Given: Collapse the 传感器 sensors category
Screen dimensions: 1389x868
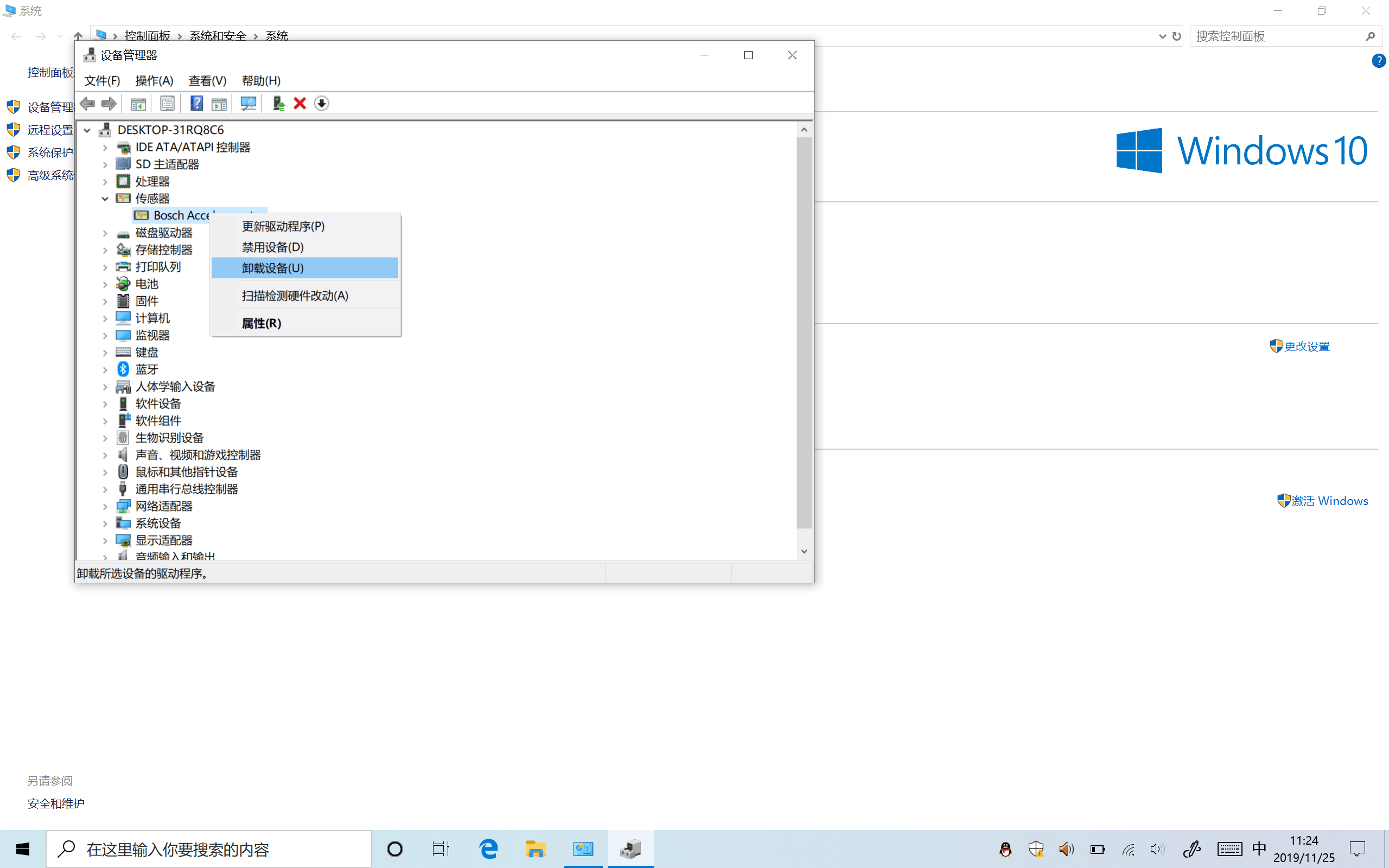Looking at the screenshot, I should pyautogui.click(x=105, y=199).
